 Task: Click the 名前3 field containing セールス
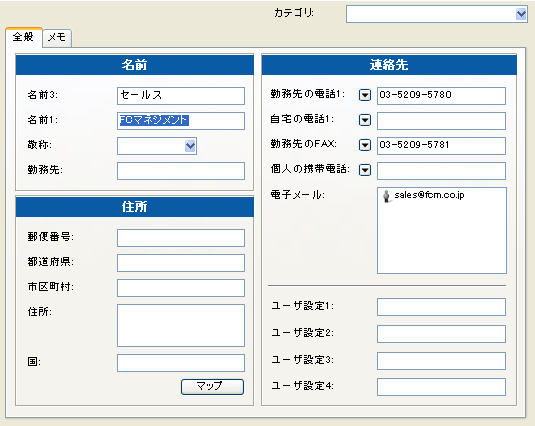[x=181, y=96]
